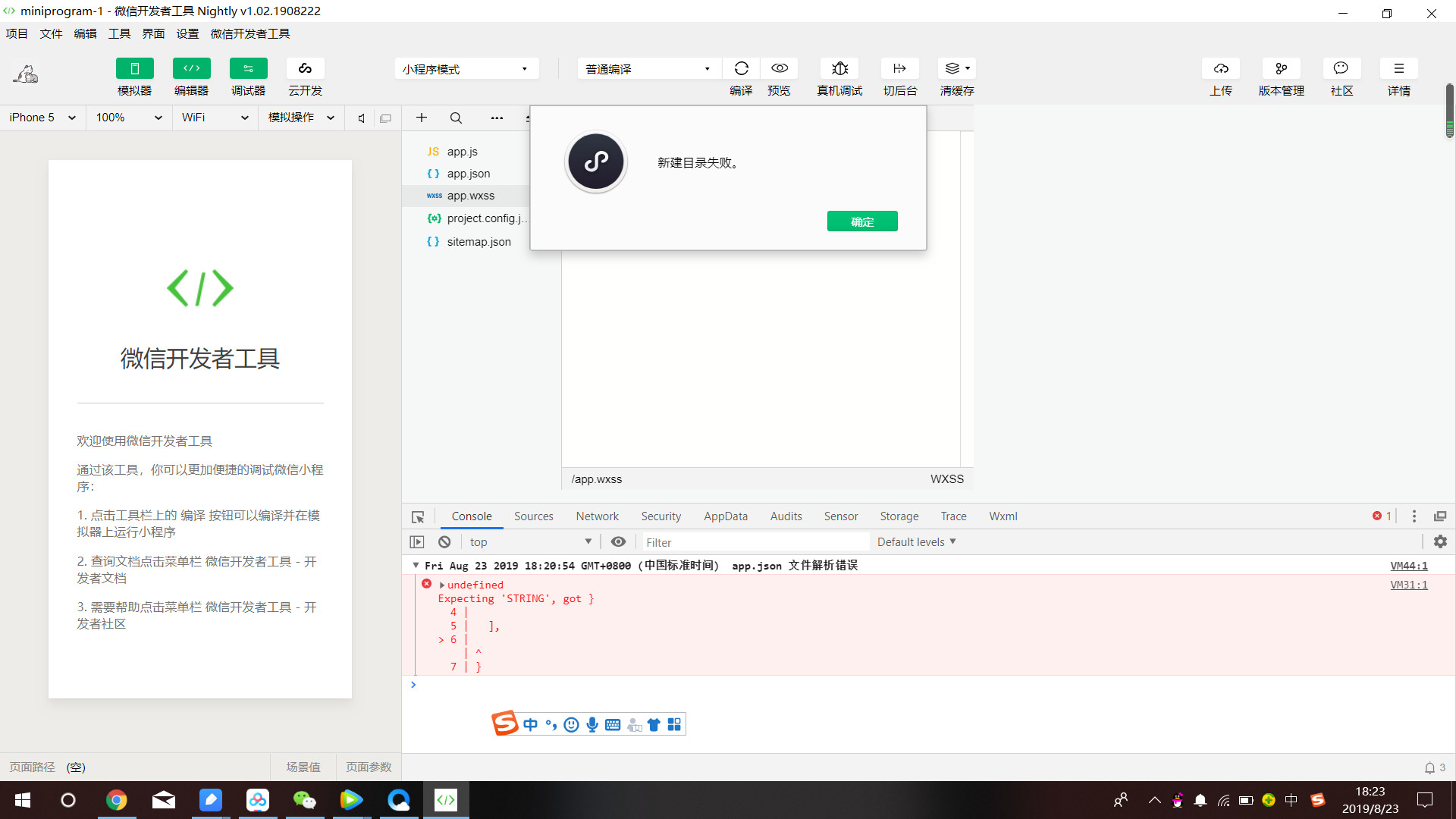Open the clear cache (清缓存) layers icon

pos(957,68)
